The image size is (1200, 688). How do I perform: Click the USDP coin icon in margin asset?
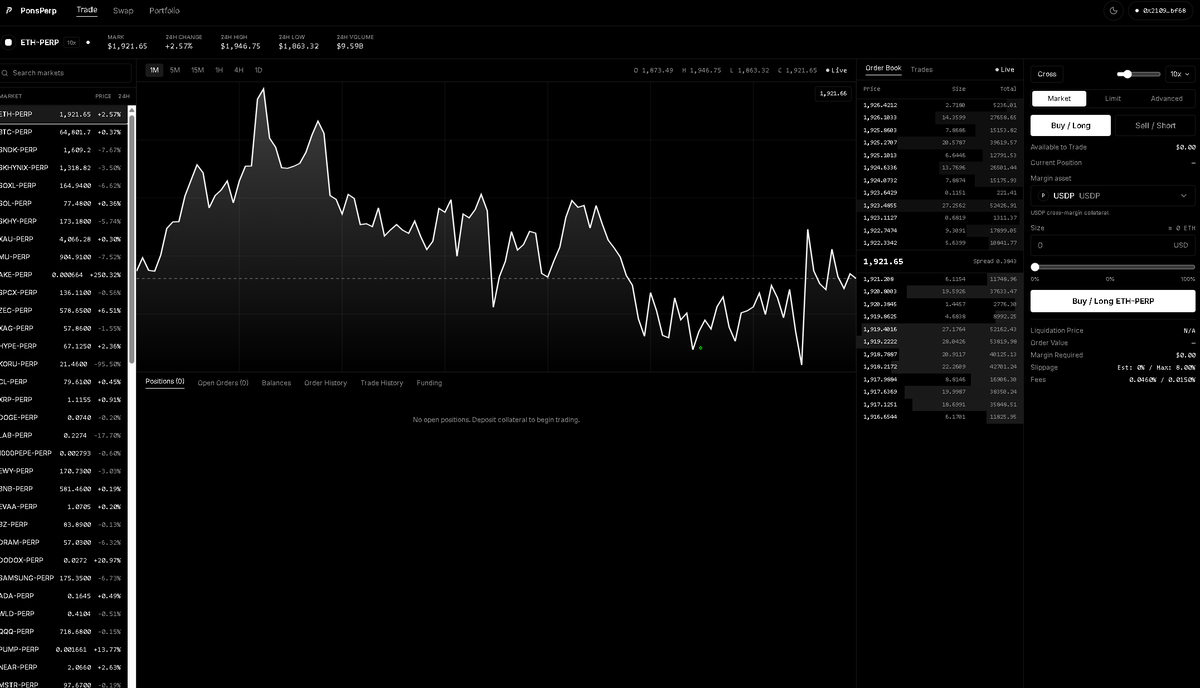(x=1043, y=196)
